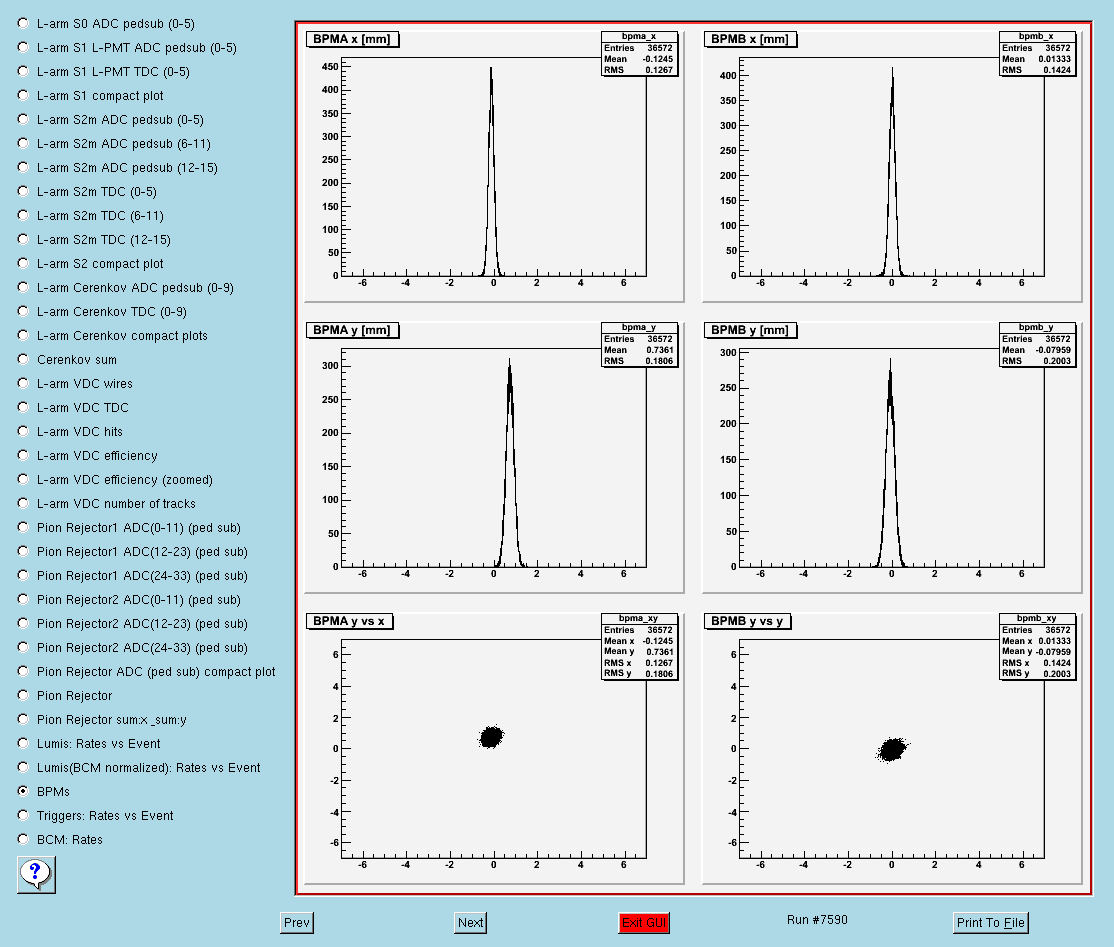Image resolution: width=1114 pixels, height=947 pixels.
Task: Select Lumis: Rates vs Event
Action: pos(23,744)
